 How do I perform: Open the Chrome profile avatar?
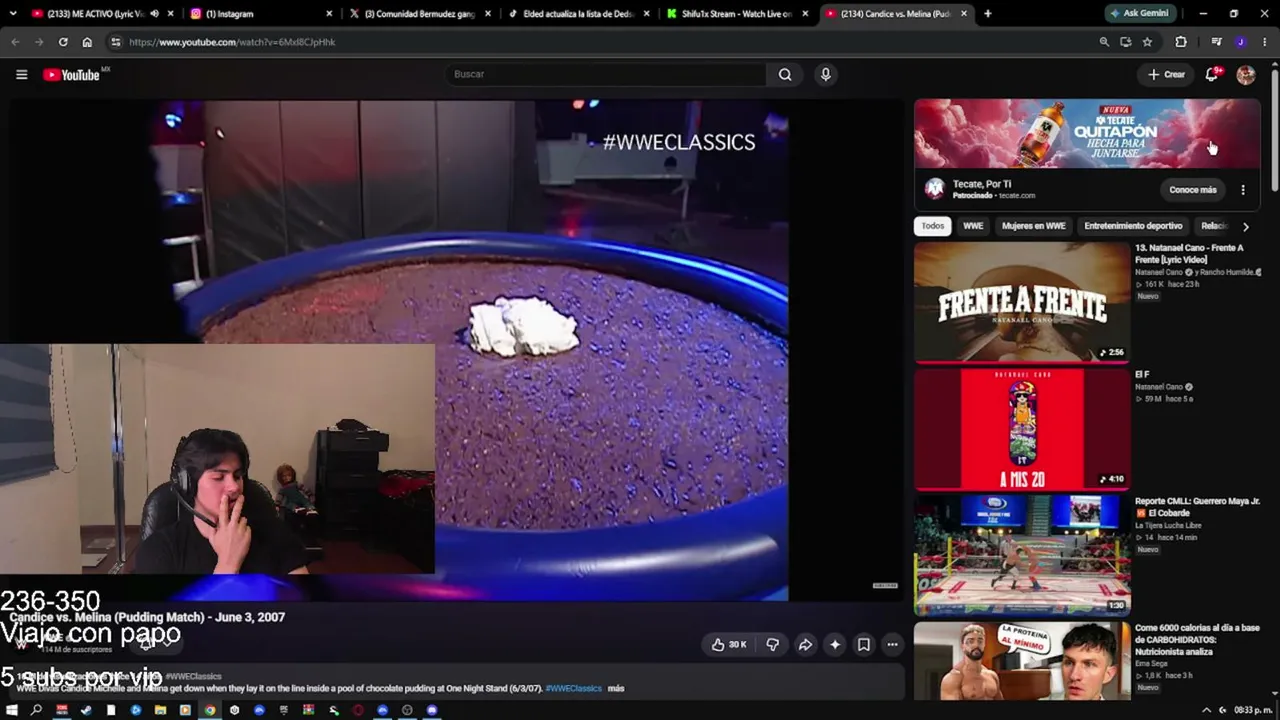point(1240,42)
